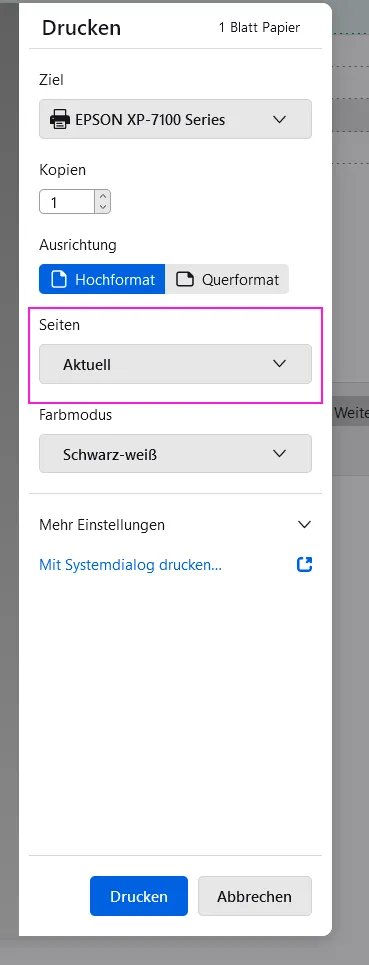
Task: Open the Seiten dropdown showing Aktuell
Action: (175, 364)
